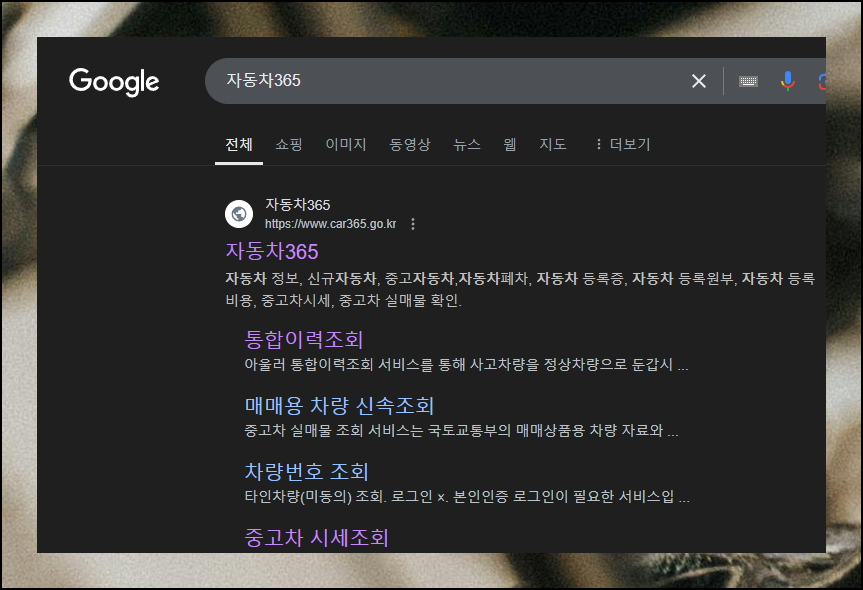Image resolution: width=863 pixels, height=590 pixels.
Task: Open the three-dot menu beside car365 URL
Action: point(413,224)
